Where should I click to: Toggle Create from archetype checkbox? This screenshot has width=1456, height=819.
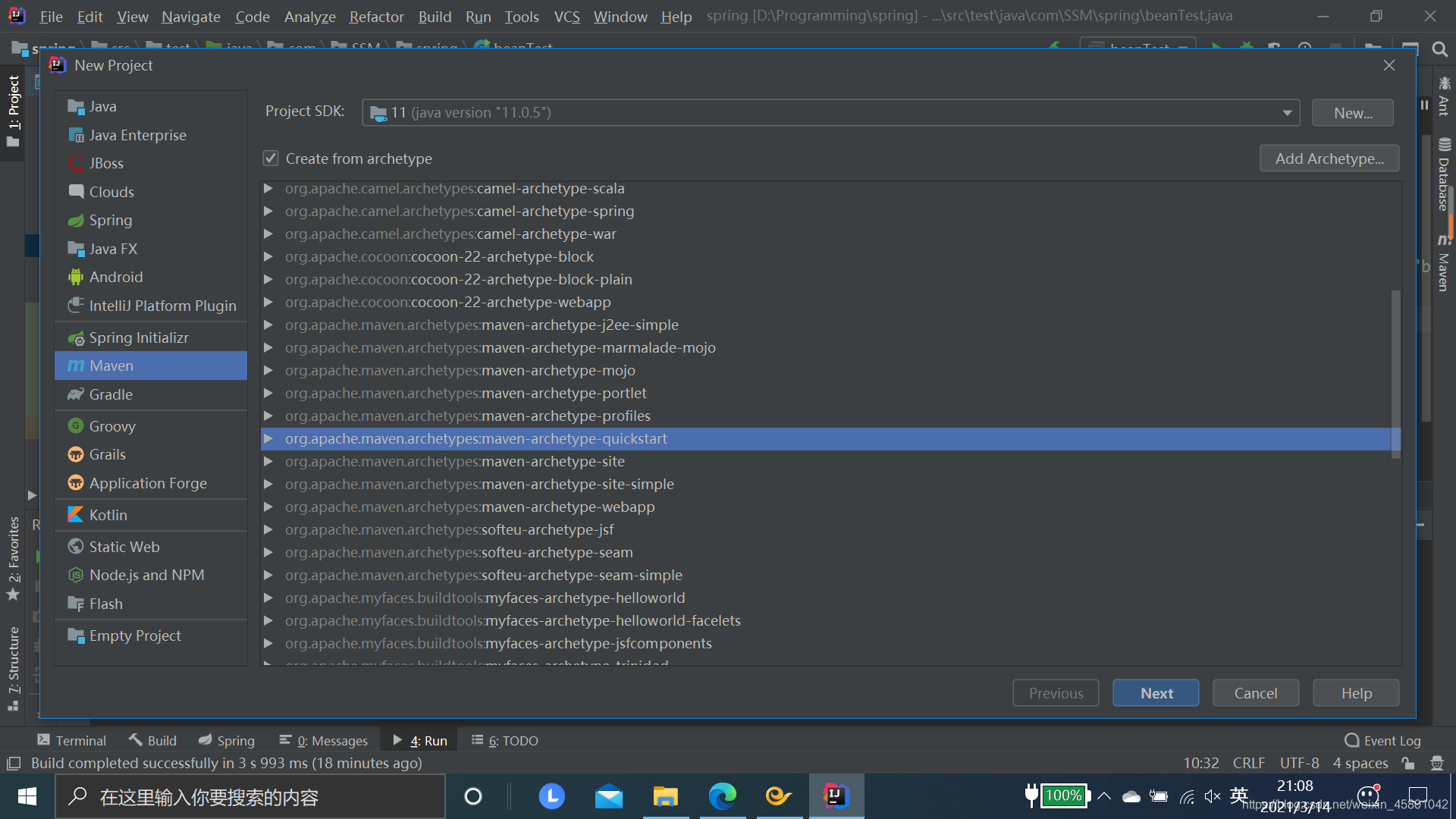click(x=271, y=158)
